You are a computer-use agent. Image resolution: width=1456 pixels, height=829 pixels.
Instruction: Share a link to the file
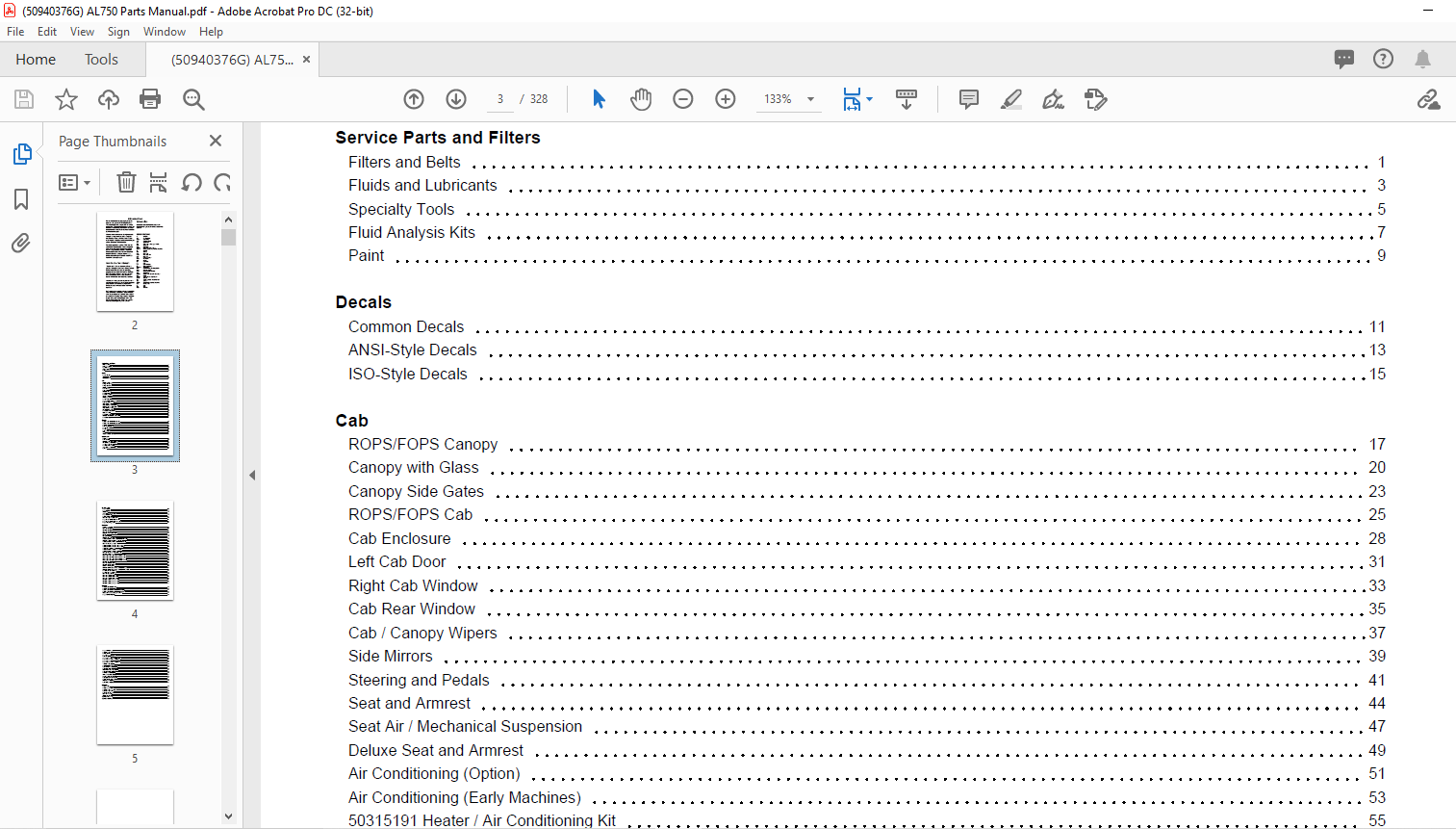coord(1428,99)
